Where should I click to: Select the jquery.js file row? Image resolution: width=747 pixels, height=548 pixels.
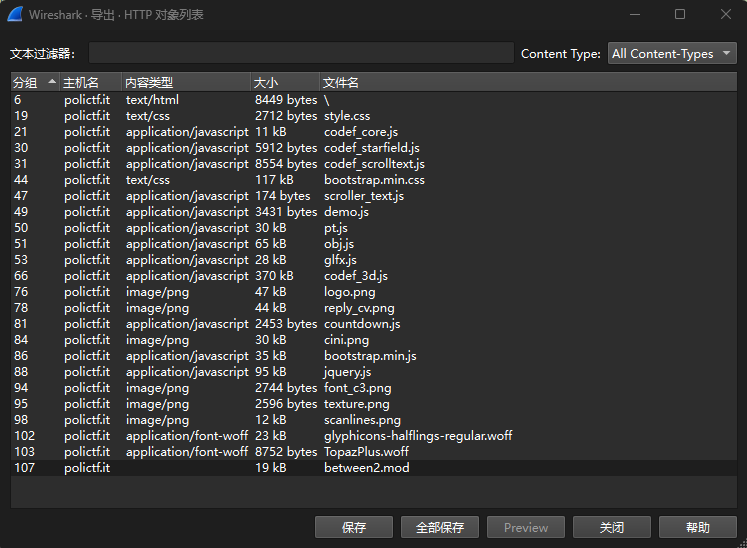coord(374,372)
